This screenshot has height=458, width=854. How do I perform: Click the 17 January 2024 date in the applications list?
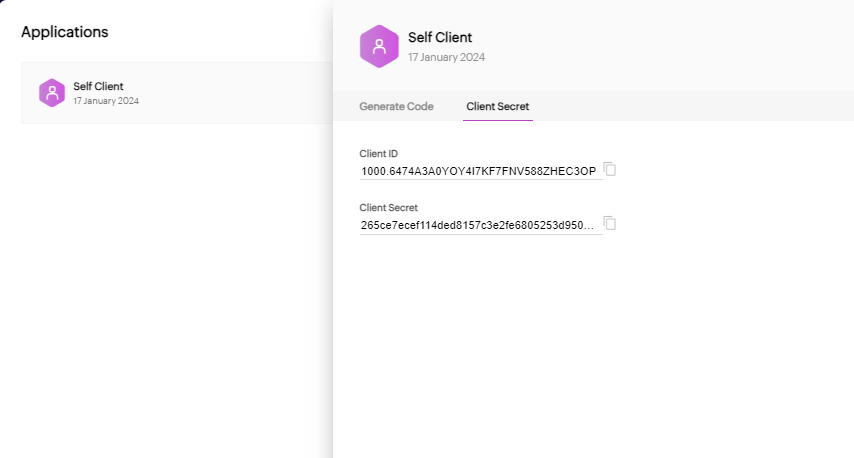pyautogui.click(x=106, y=101)
